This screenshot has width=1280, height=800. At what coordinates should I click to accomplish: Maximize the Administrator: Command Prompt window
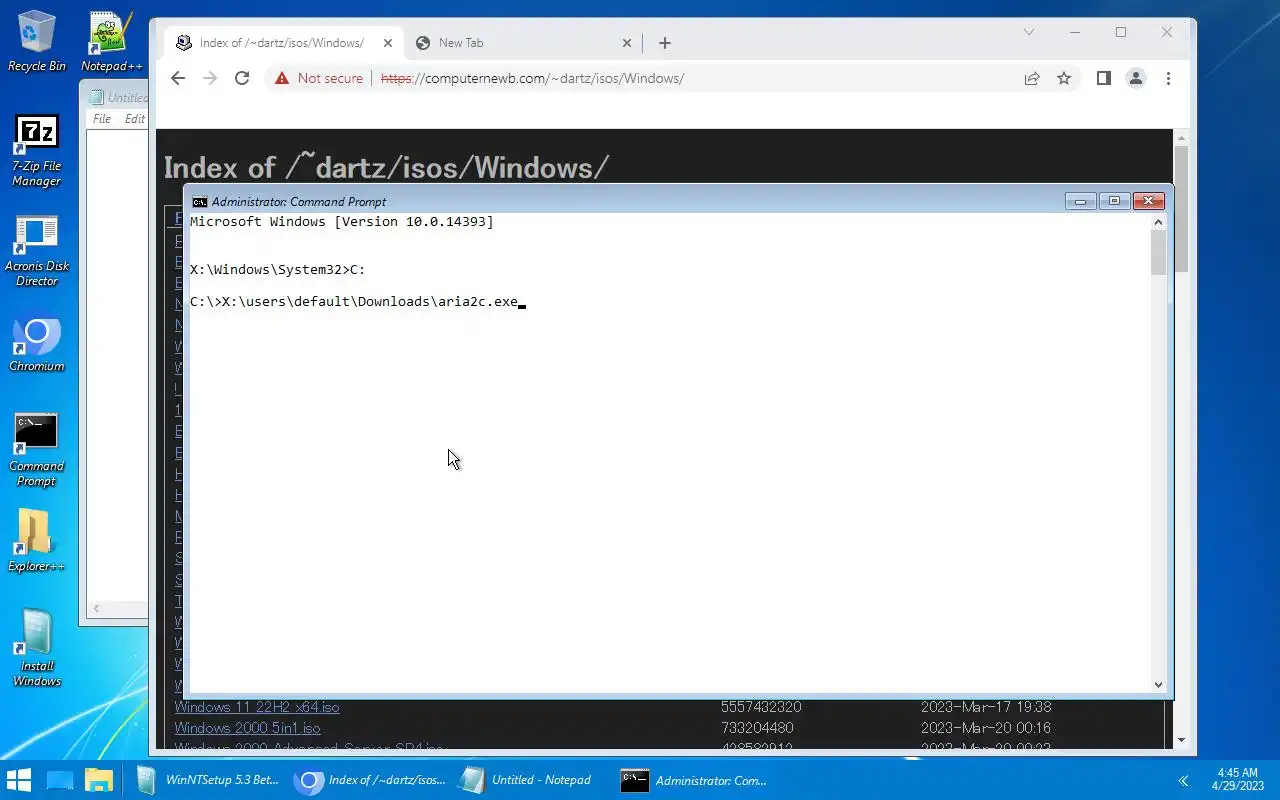(x=1114, y=201)
